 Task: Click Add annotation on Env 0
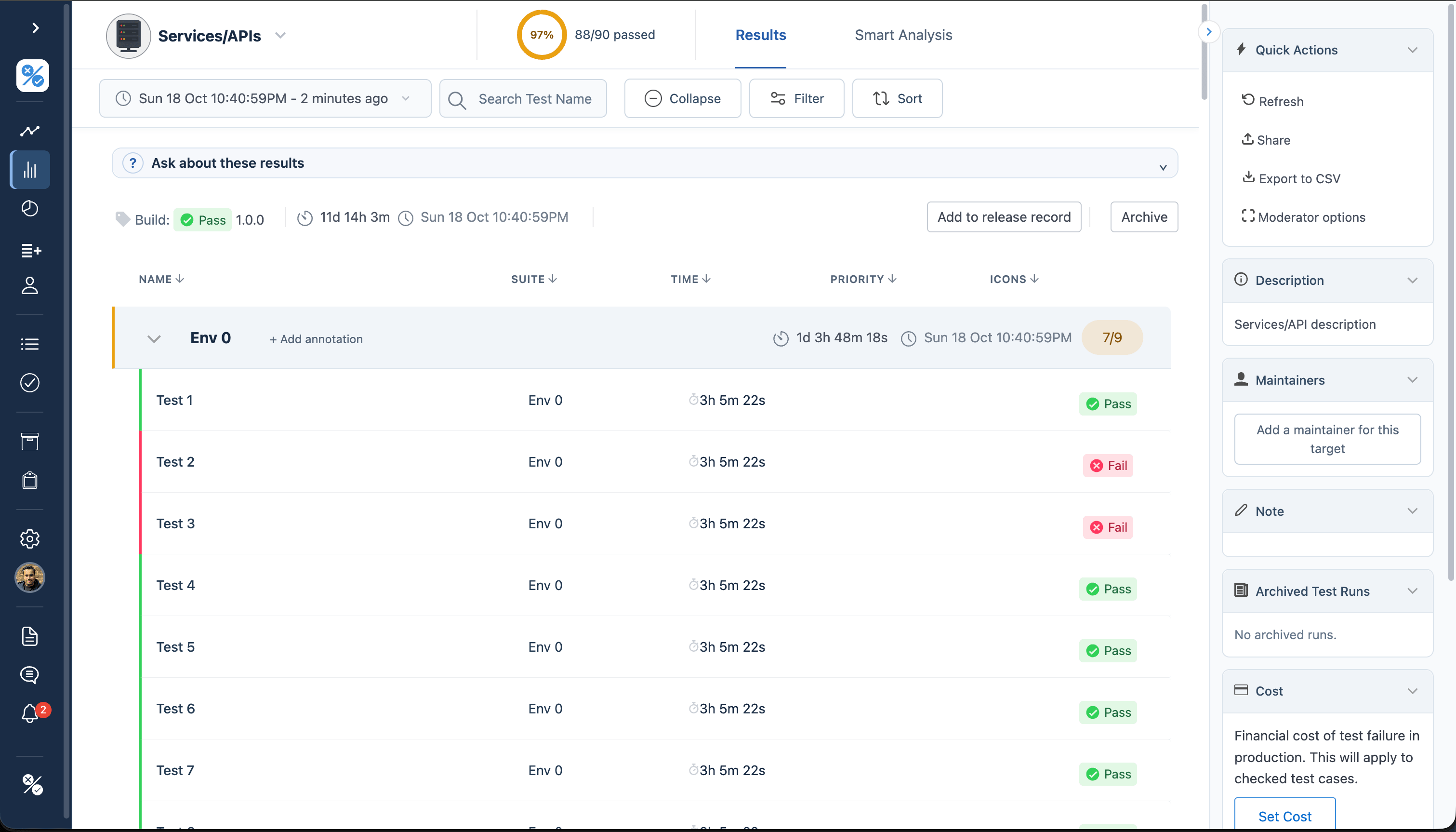316,339
